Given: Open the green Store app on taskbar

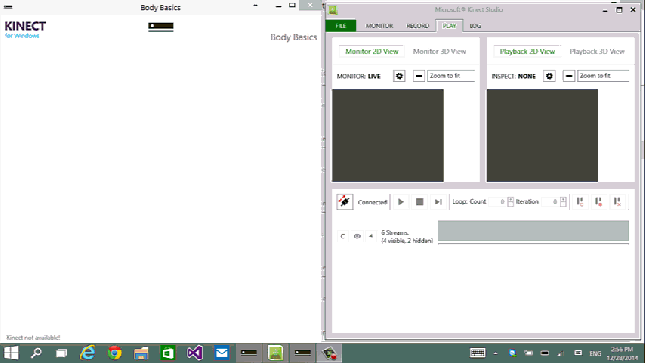Looking at the screenshot, I should (x=167, y=353).
